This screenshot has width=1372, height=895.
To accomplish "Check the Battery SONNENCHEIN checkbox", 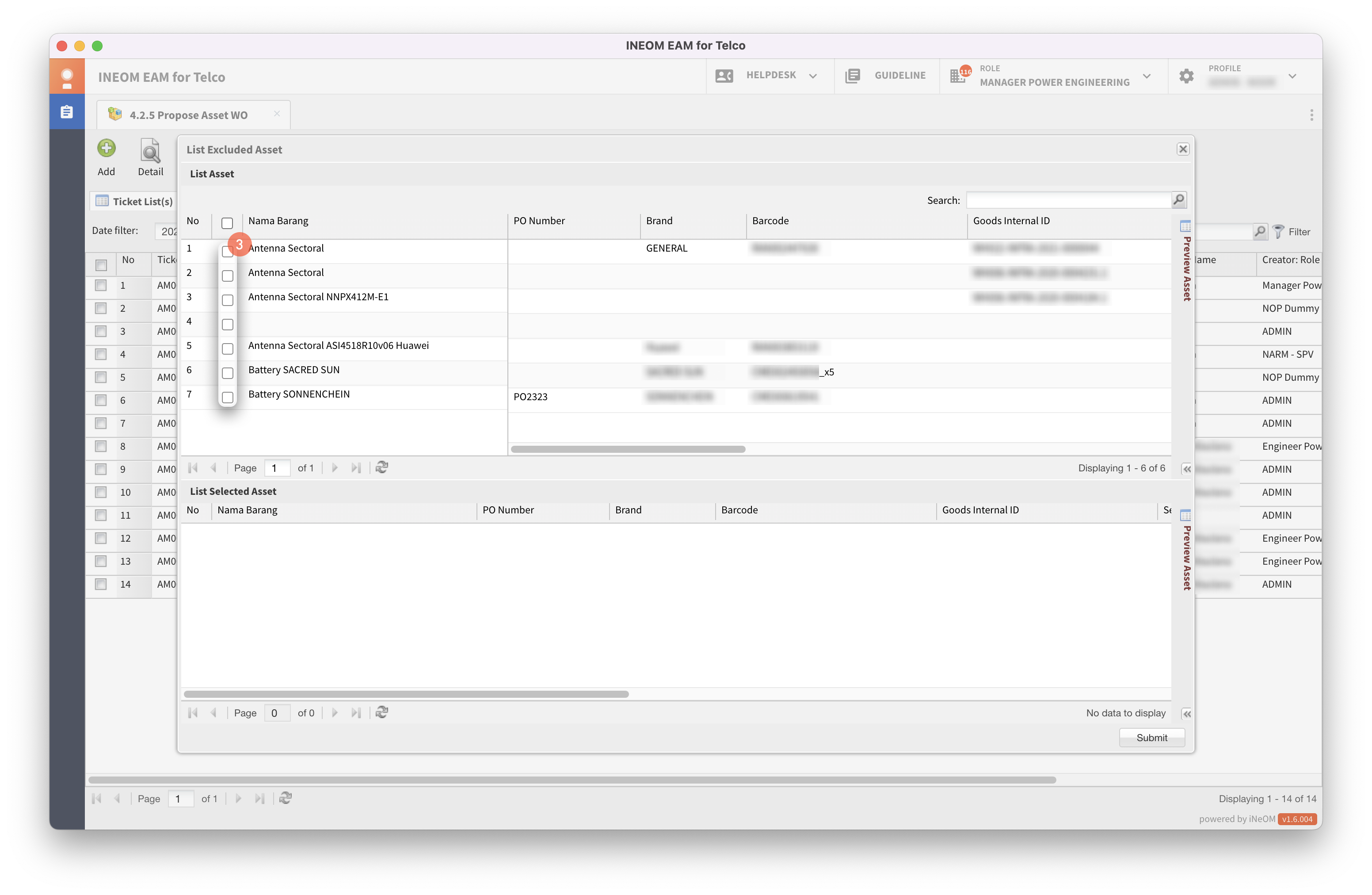I will click(228, 397).
